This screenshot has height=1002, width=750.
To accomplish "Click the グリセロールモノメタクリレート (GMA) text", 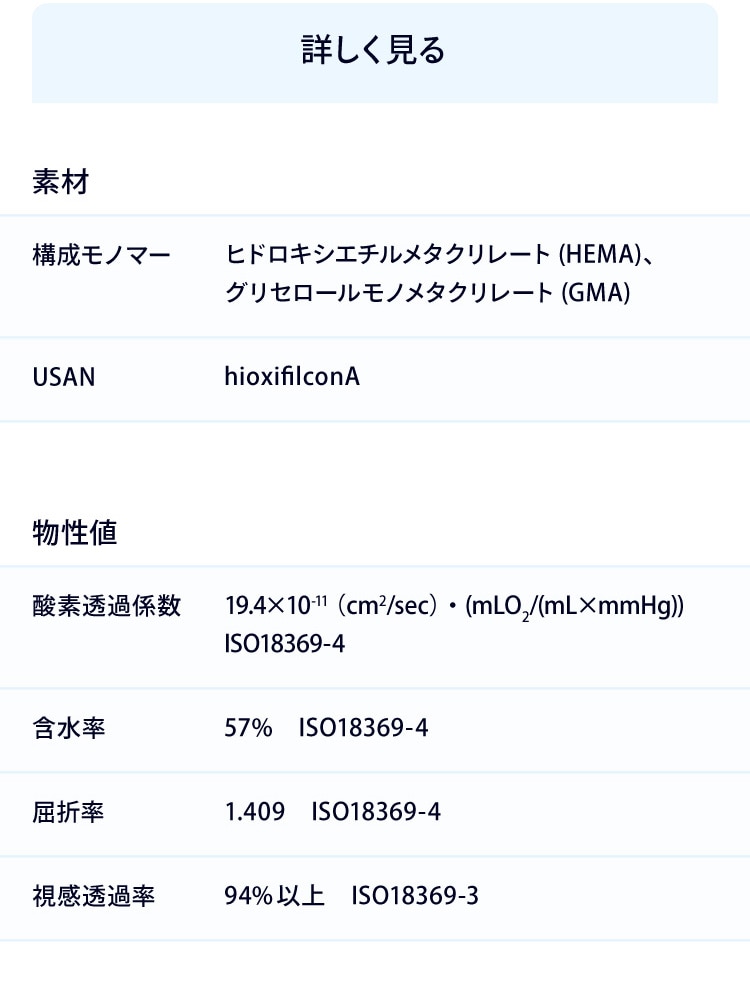I will click(427, 293).
